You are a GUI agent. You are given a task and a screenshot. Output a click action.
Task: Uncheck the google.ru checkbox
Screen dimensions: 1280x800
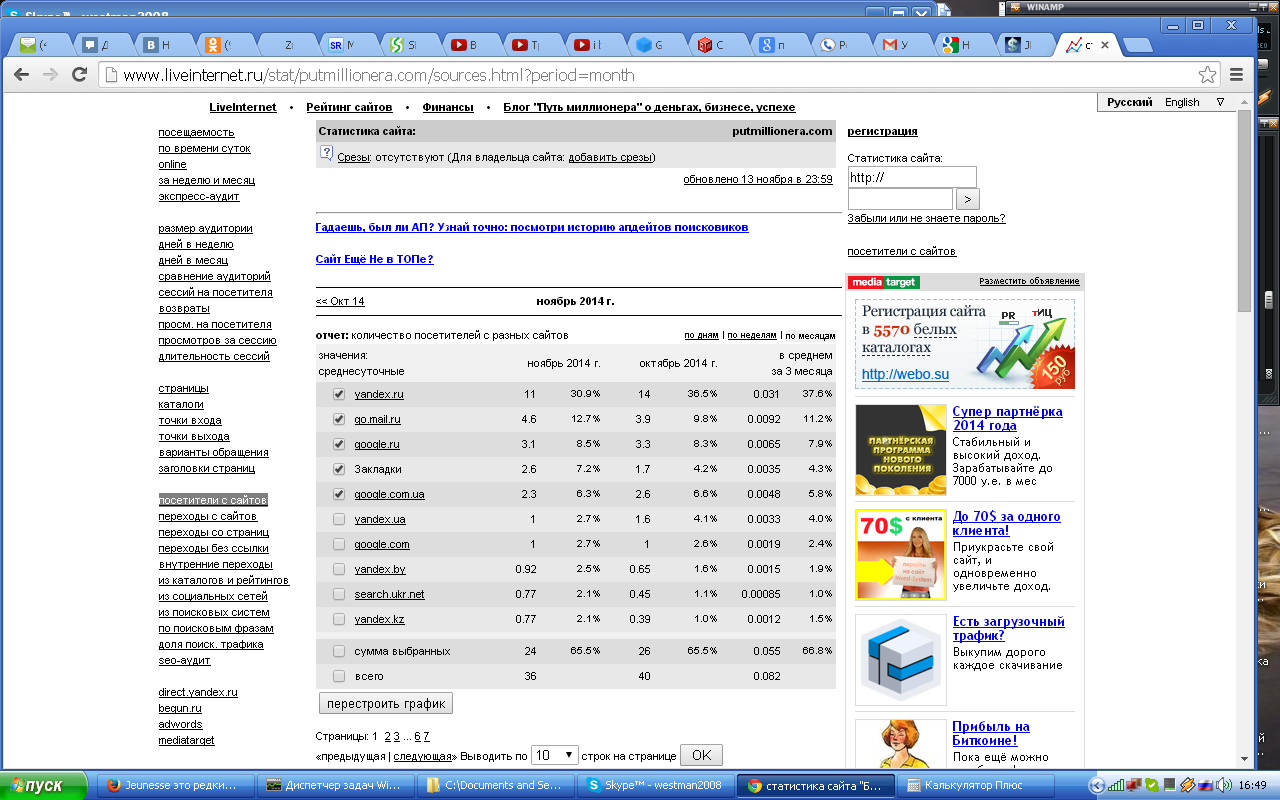pos(339,444)
